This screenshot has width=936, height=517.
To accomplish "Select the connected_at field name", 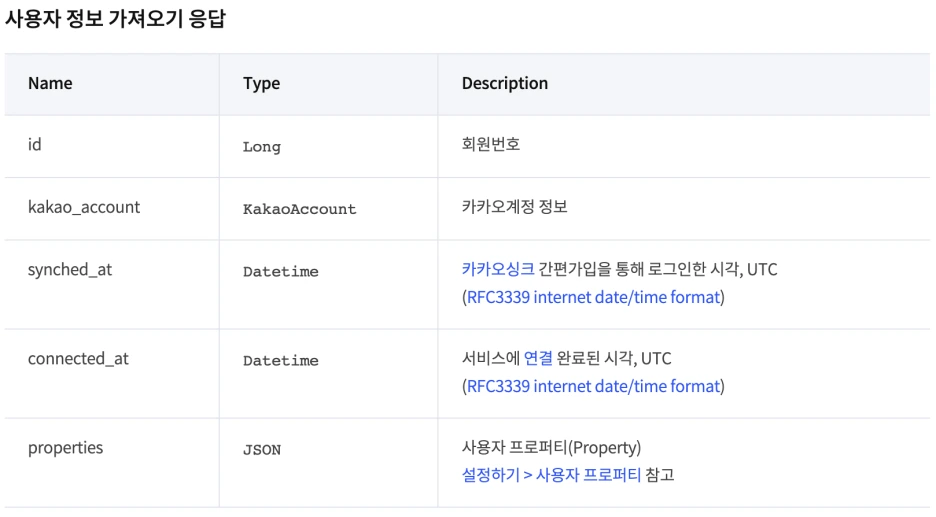I will tap(78, 359).
